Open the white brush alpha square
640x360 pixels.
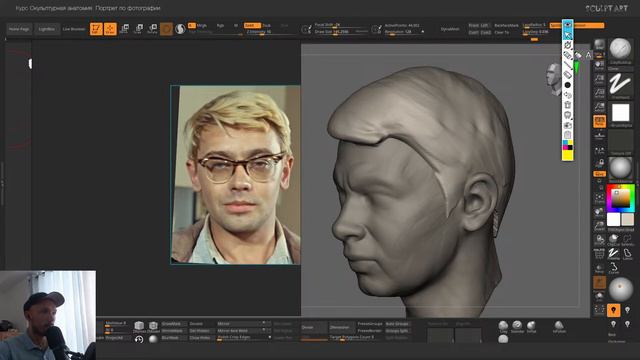620,113
